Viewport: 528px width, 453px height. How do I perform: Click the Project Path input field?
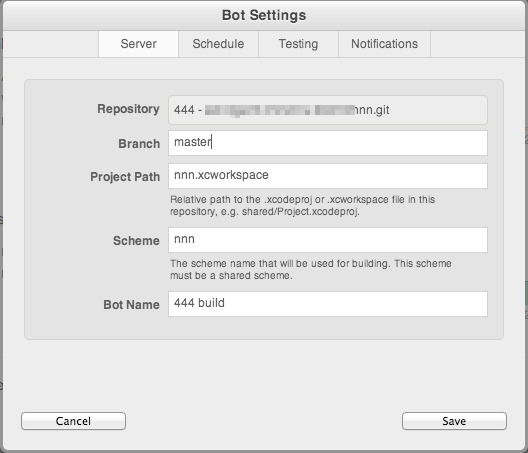(328, 176)
